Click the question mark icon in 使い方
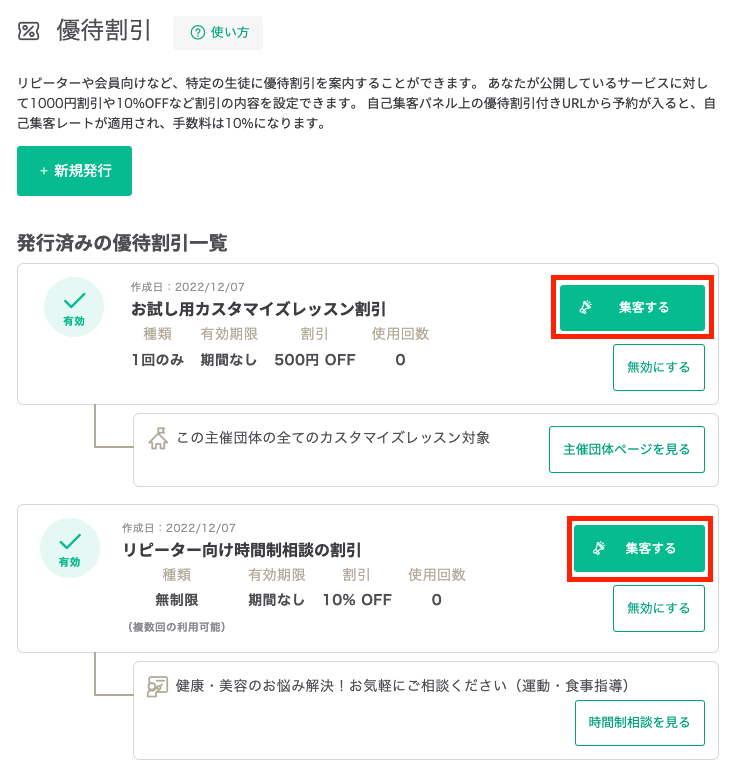This screenshot has height=774, width=734. tap(197, 33)
